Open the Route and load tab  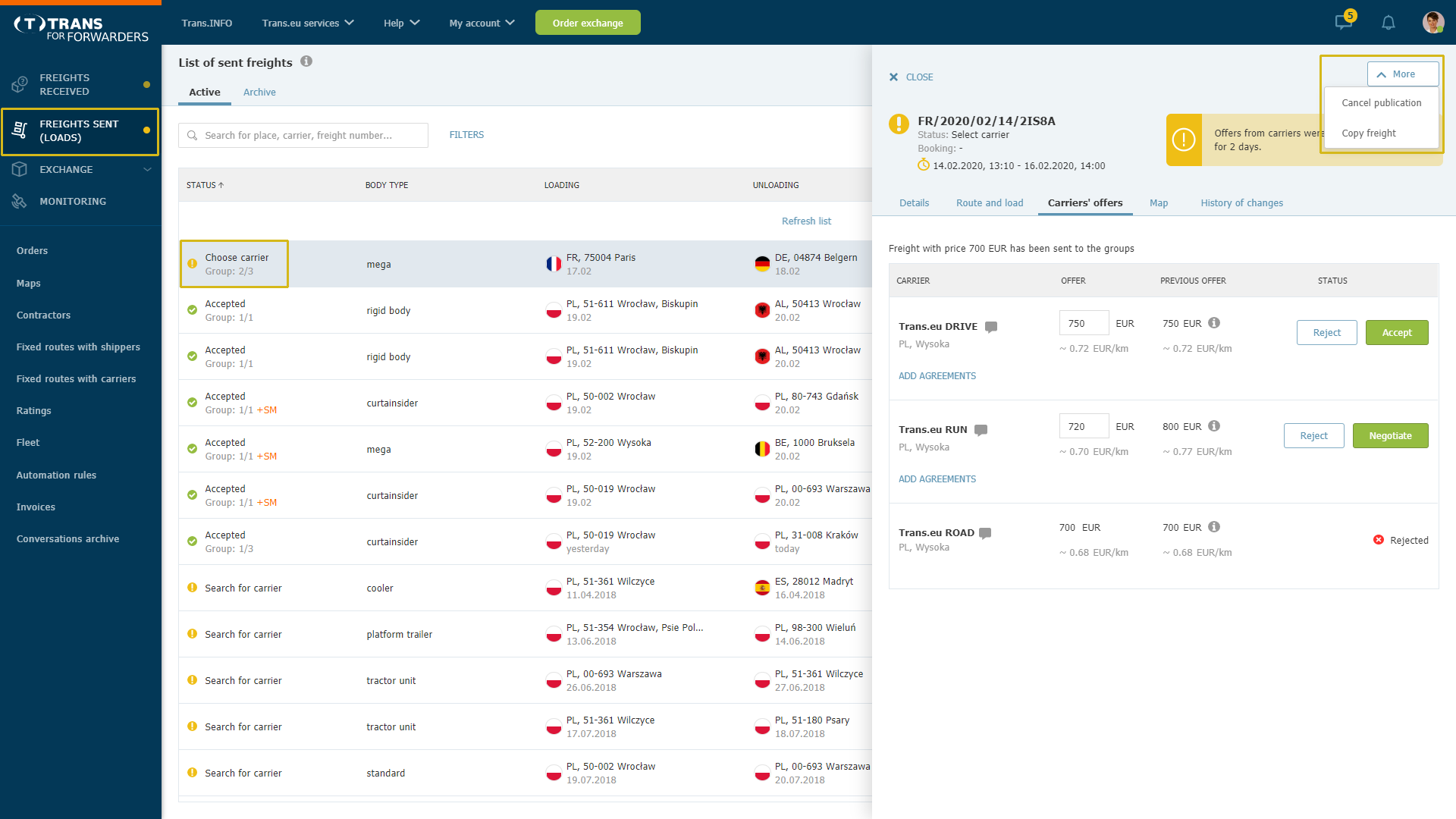[x=990, y=202]
